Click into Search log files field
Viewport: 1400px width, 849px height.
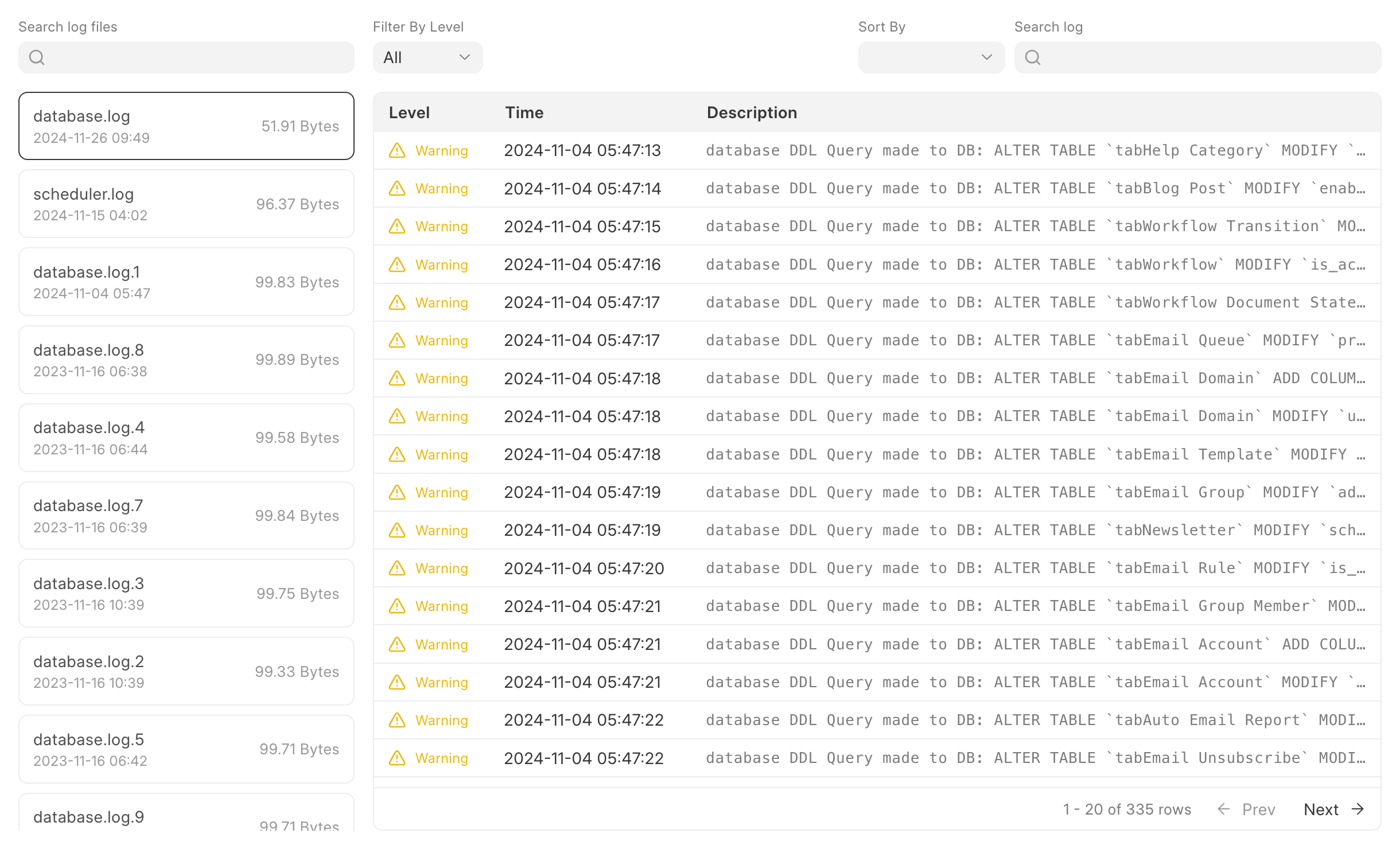pyautogui.click(x=195, y=57)
